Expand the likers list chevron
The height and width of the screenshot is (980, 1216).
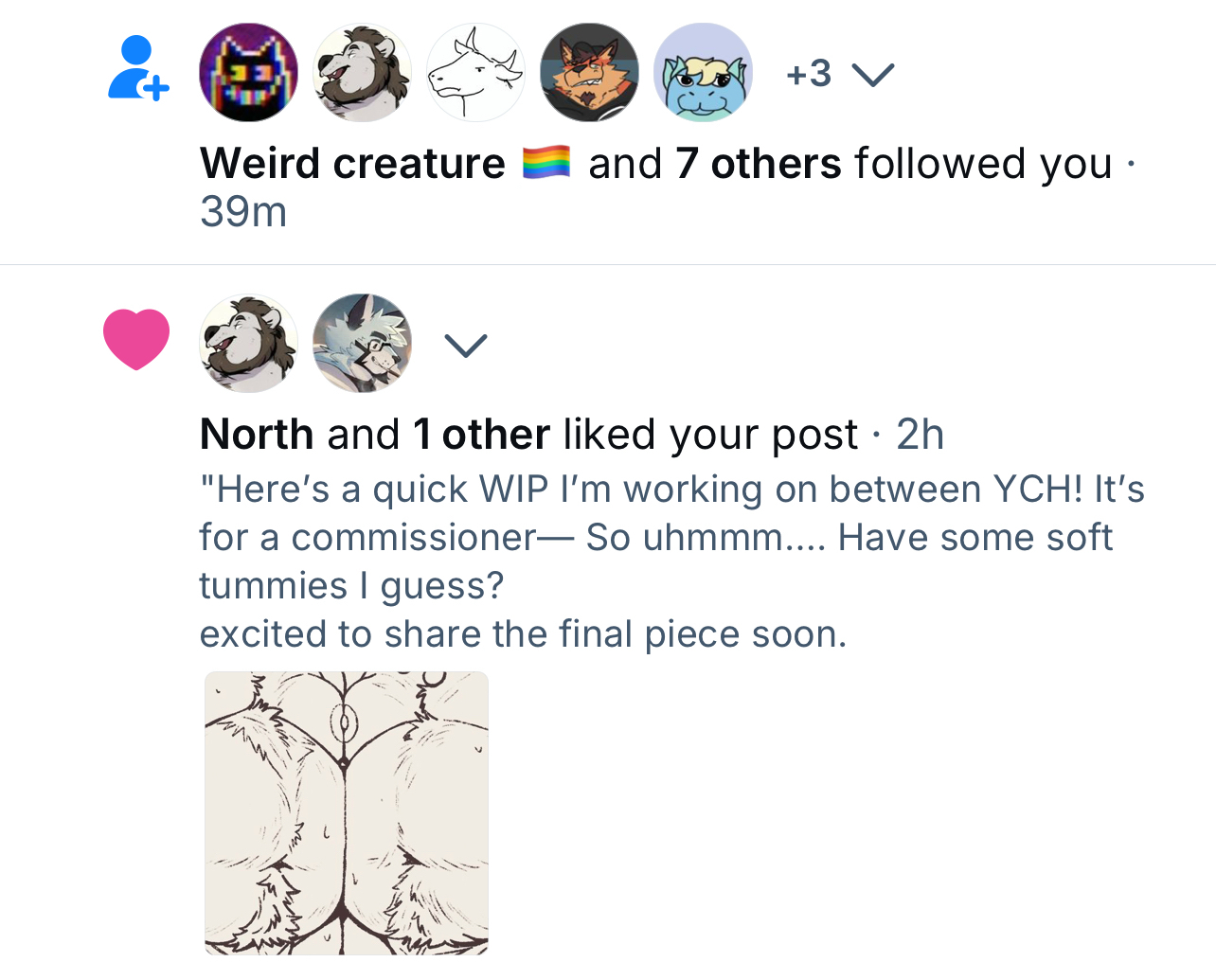point(465,345)
